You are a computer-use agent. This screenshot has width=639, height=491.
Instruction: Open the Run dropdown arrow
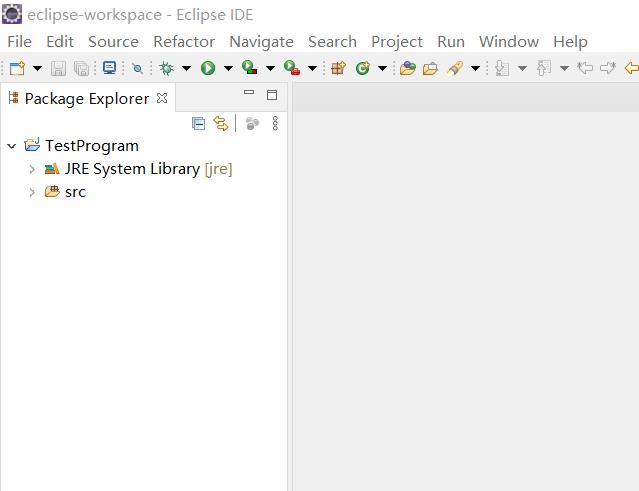click(x=228, y=68)
